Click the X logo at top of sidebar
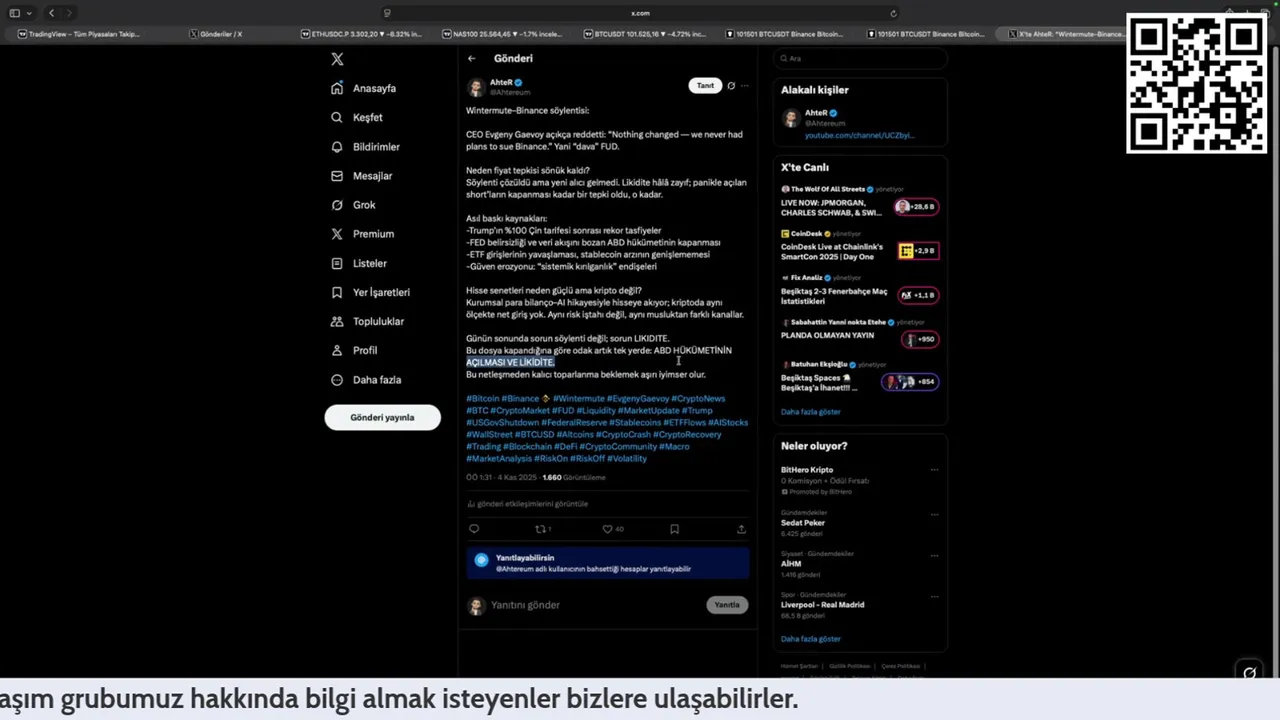The width and height of the screenshot is (1280, 720). tap(337, 59)
